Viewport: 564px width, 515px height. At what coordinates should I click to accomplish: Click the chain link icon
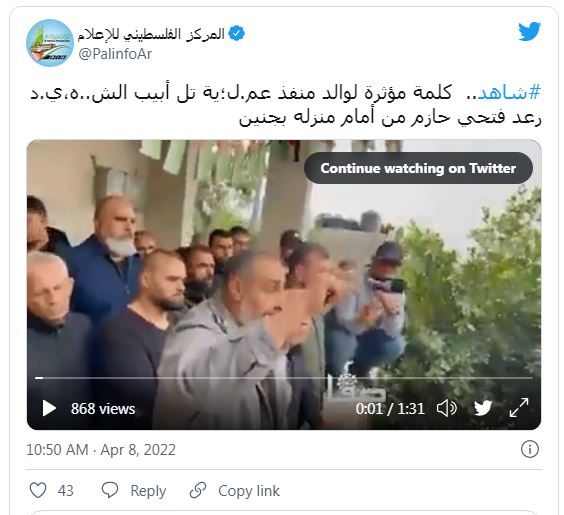(x=197, y=490)
